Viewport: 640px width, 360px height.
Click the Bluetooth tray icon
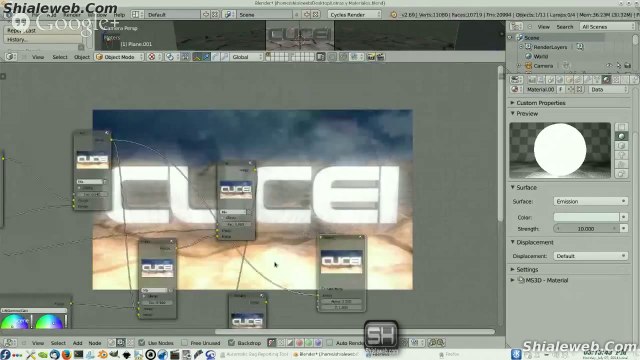tap(516, 354)
